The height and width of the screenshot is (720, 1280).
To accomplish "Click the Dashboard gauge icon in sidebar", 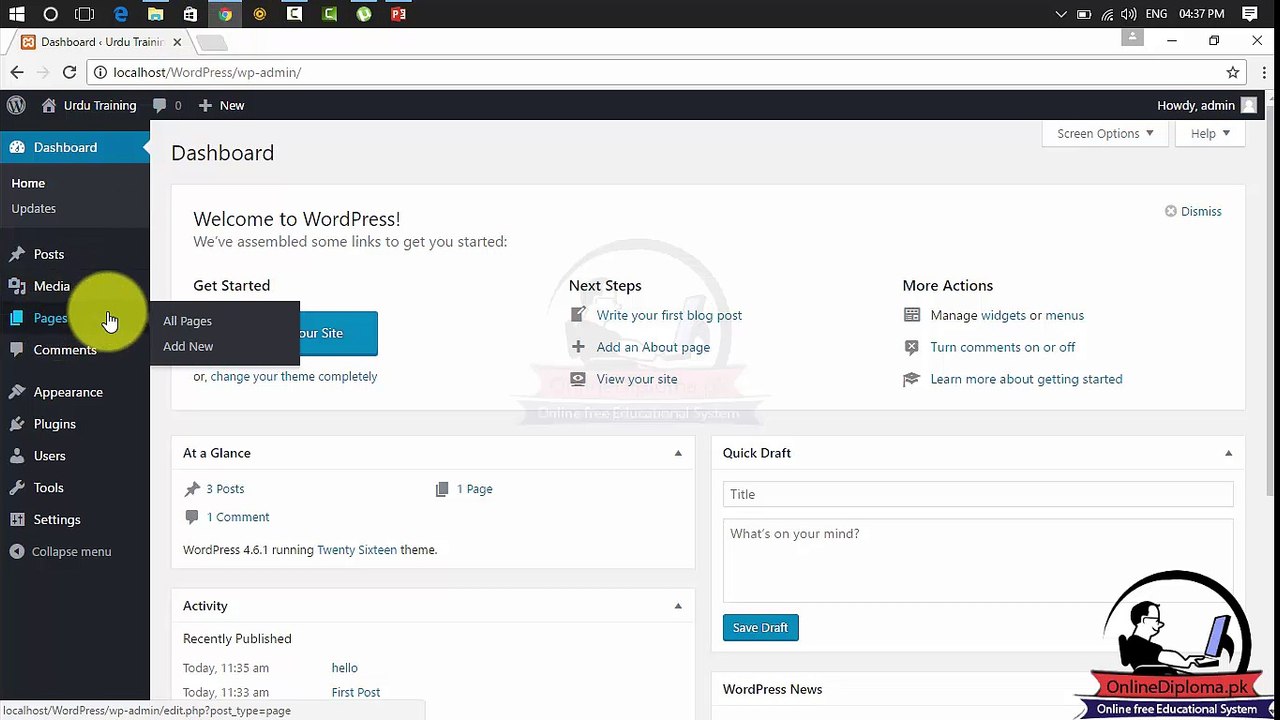I will pos(17,147).
